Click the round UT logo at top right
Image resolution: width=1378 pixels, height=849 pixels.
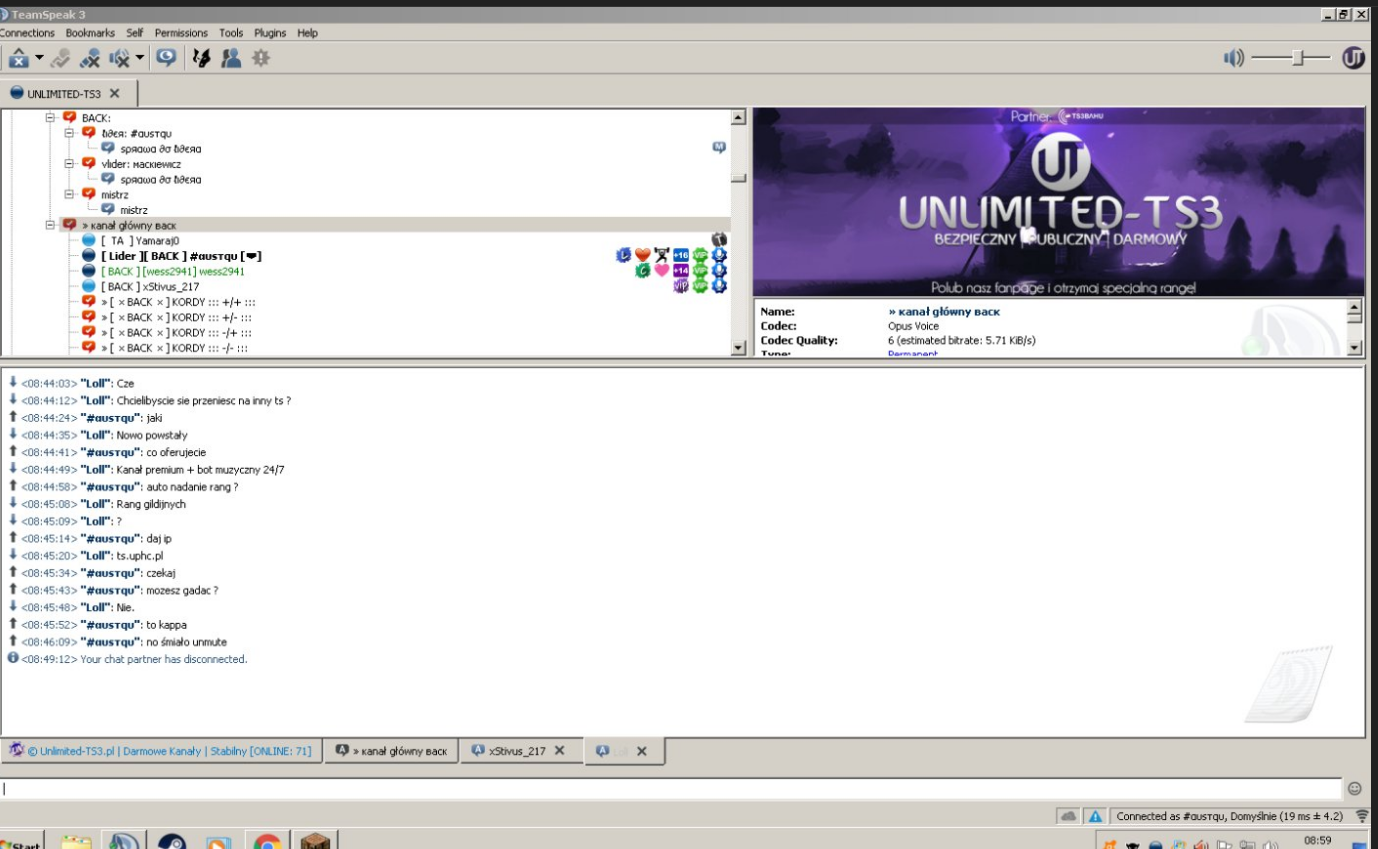click(1353, 59)
